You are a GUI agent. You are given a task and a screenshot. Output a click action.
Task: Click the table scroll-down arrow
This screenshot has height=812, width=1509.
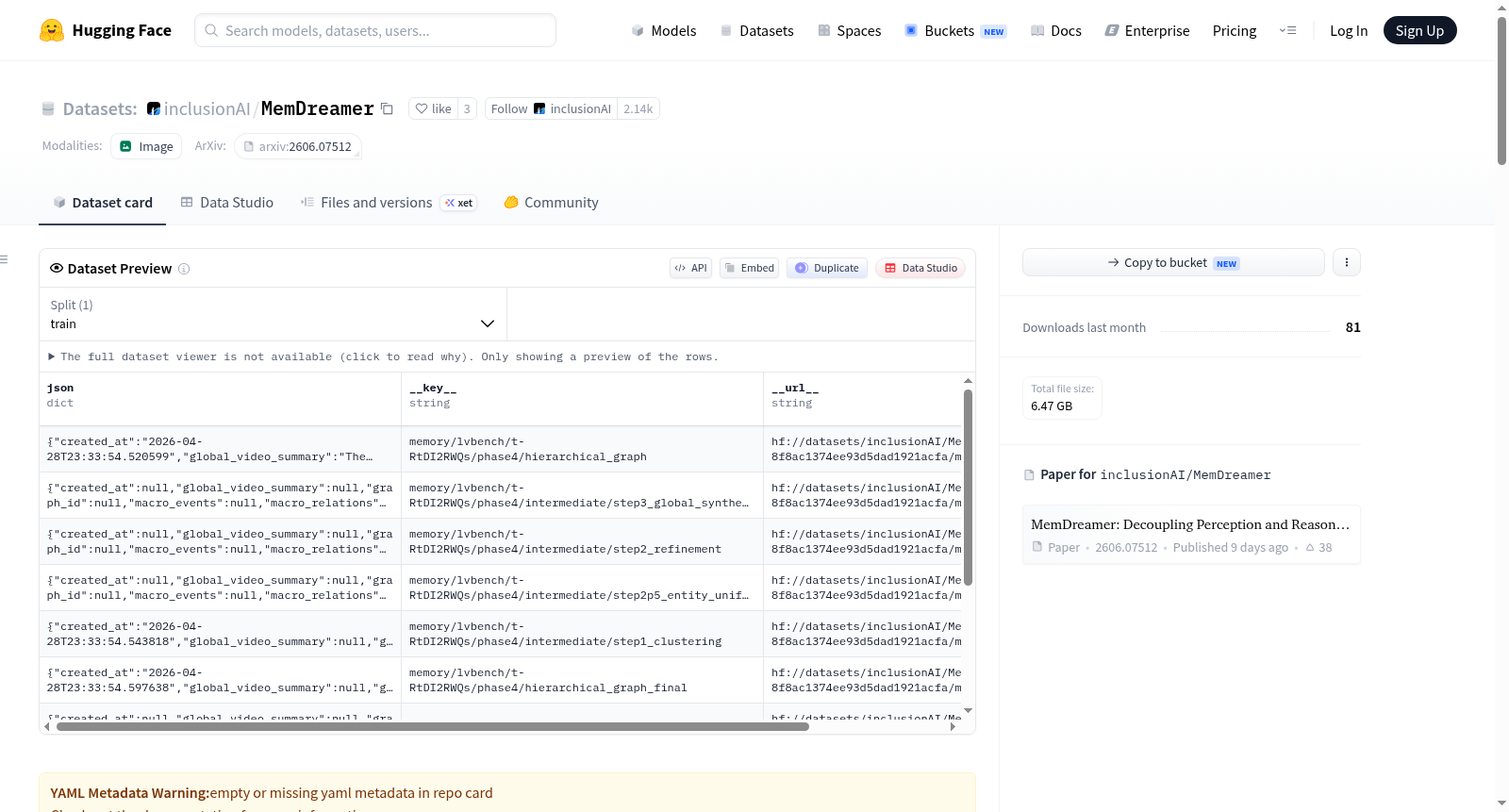968,711
